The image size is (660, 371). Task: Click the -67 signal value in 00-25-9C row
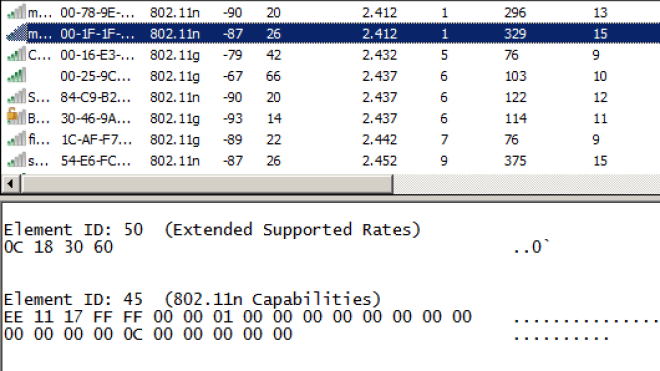click(233, 76)
